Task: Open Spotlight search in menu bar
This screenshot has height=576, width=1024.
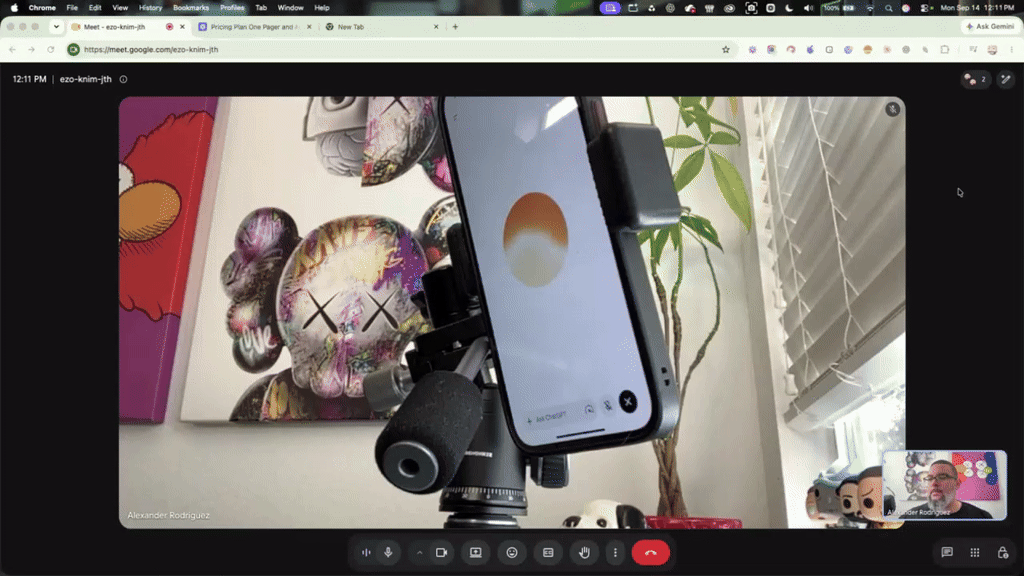Action: (x=888, y=8)
